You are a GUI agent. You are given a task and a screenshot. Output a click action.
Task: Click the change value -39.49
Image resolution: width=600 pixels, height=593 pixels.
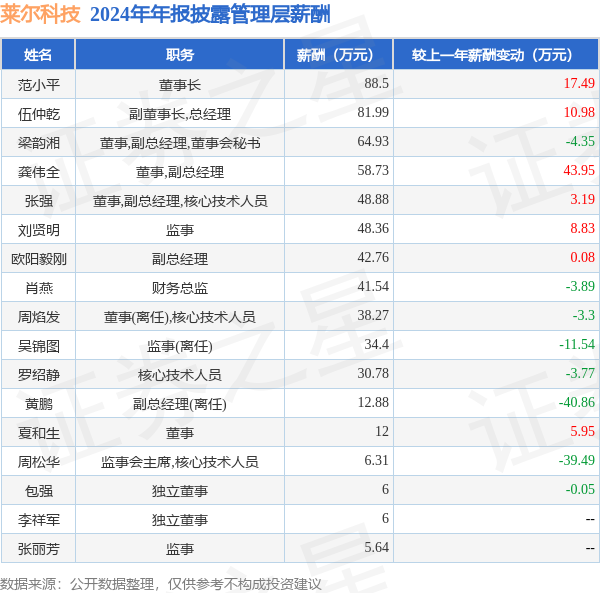(x=577, y=460)
